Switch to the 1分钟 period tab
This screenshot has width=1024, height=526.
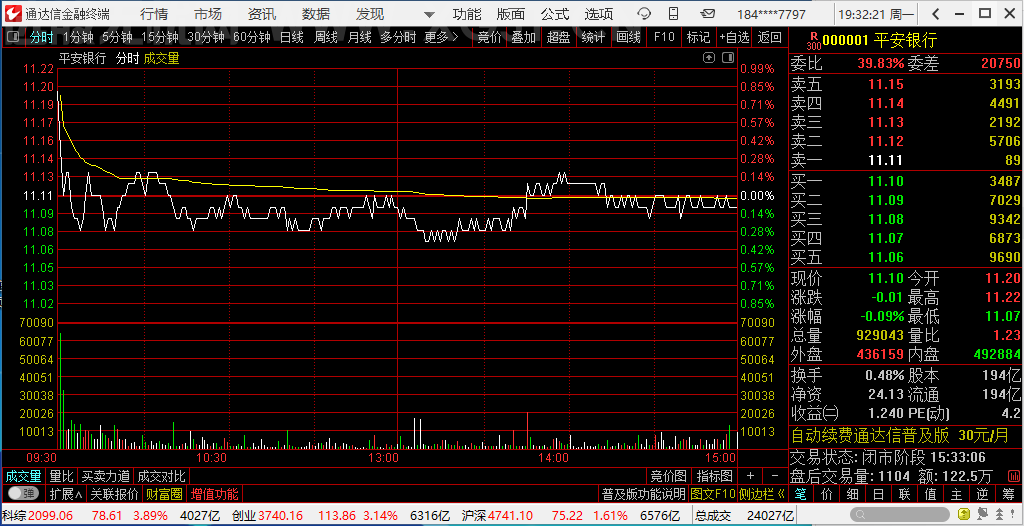[x=78, y=37]
